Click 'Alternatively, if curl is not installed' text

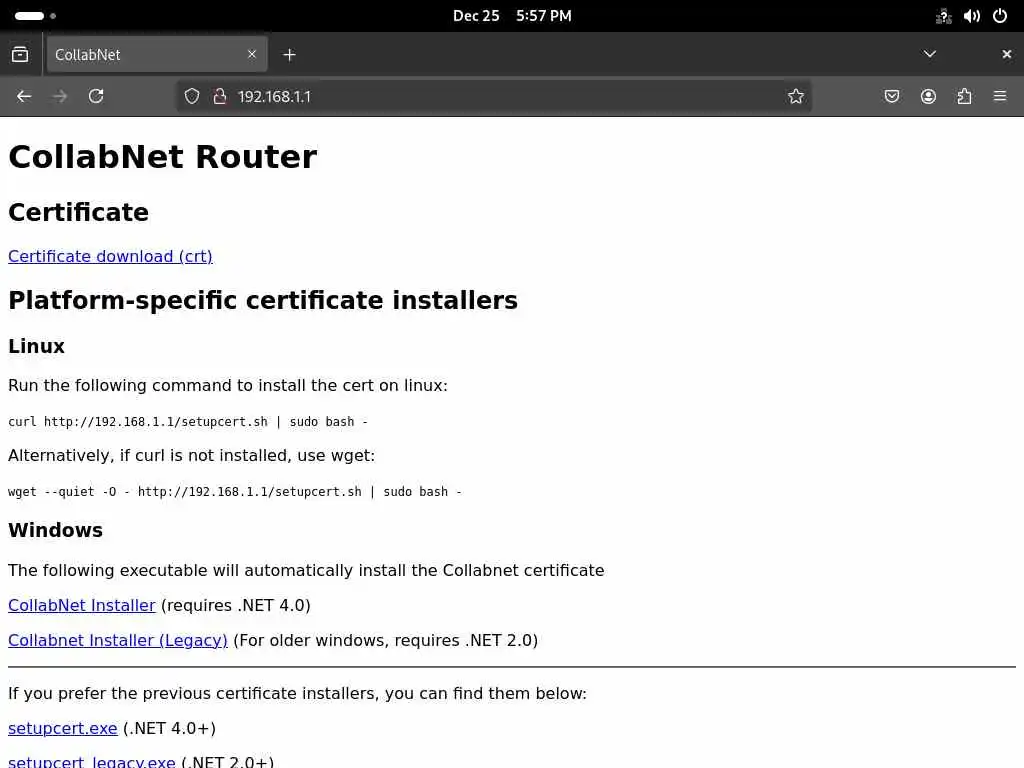coord(191,455)
